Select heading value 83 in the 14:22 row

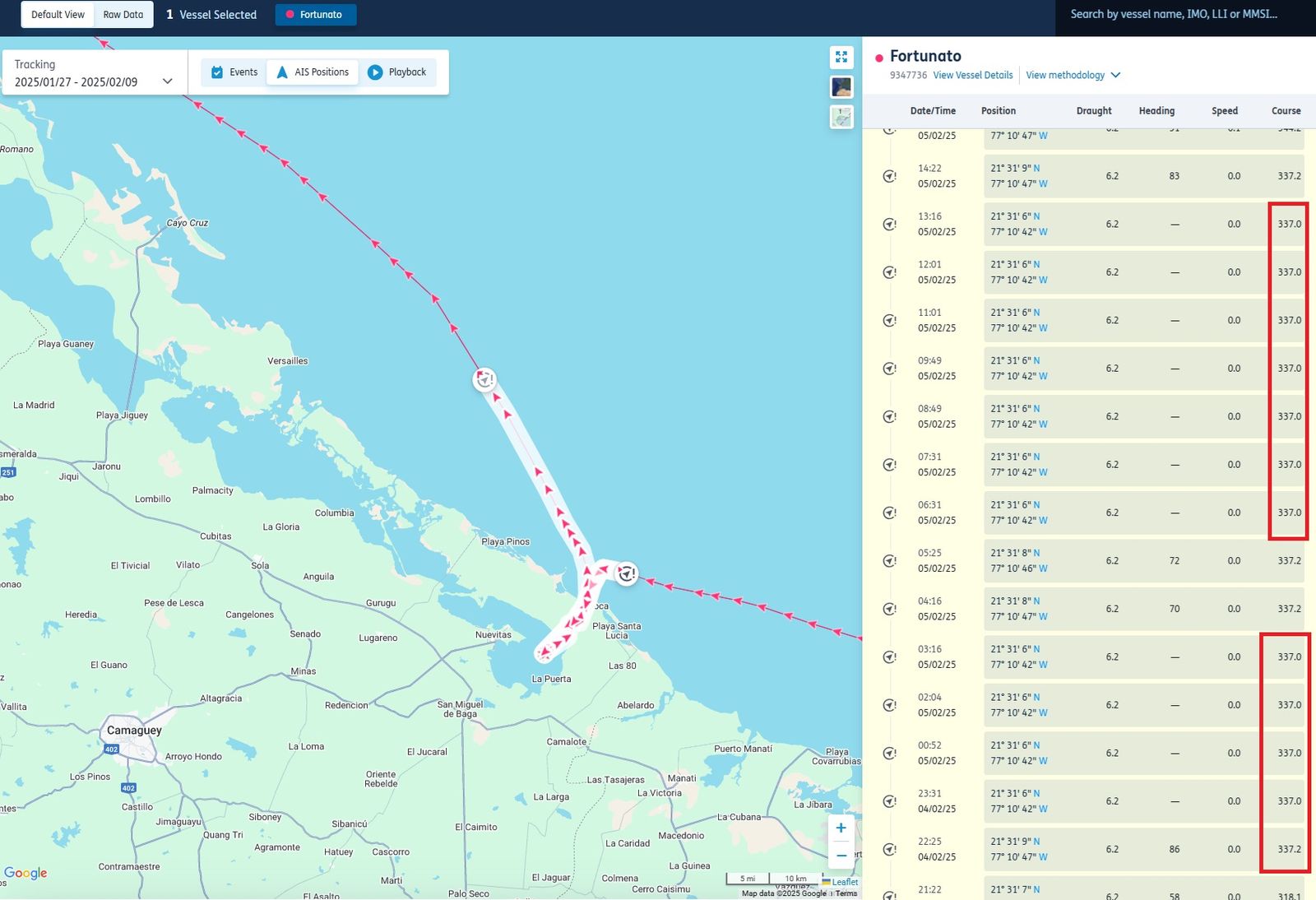1175,176
